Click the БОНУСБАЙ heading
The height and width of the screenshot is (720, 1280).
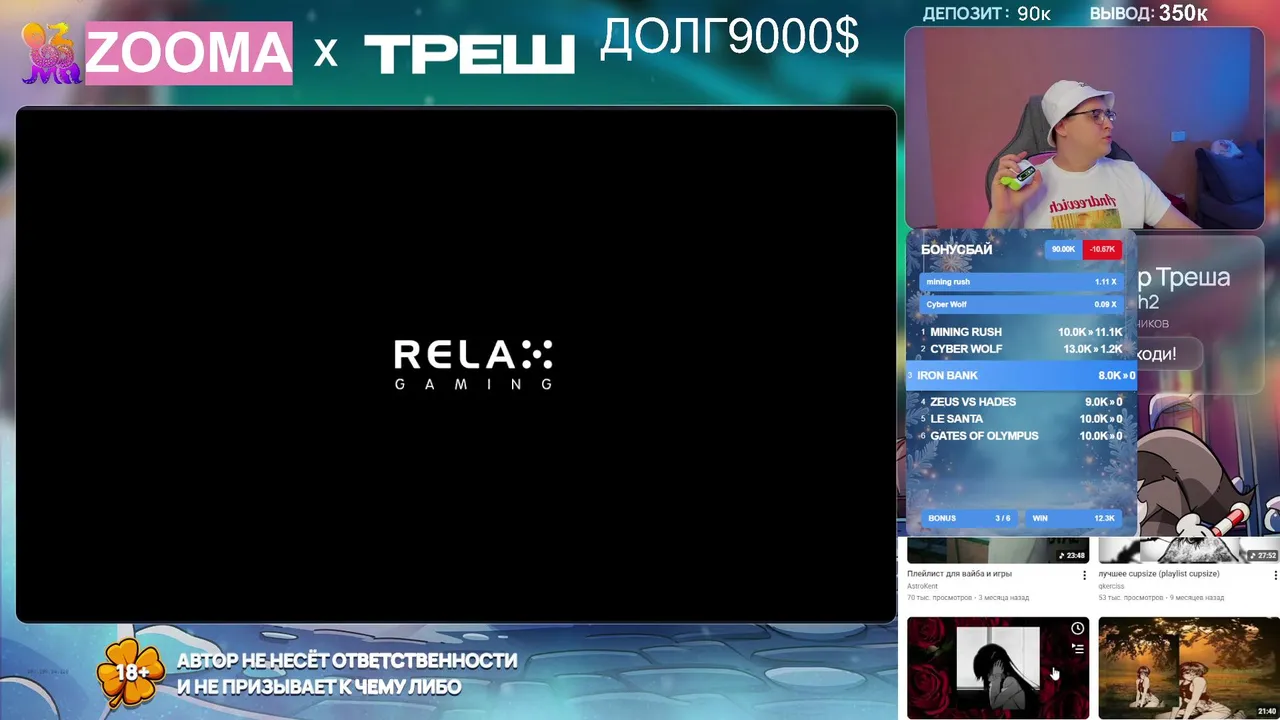pos(957,249)
